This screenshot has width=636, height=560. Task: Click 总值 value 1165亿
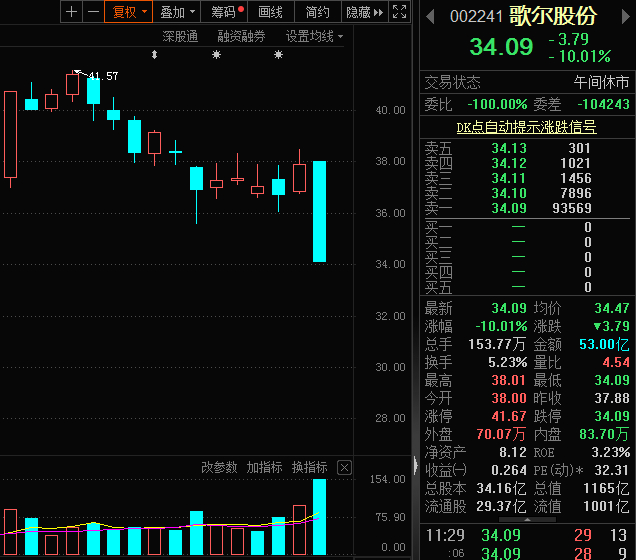[x=606, y=488]
